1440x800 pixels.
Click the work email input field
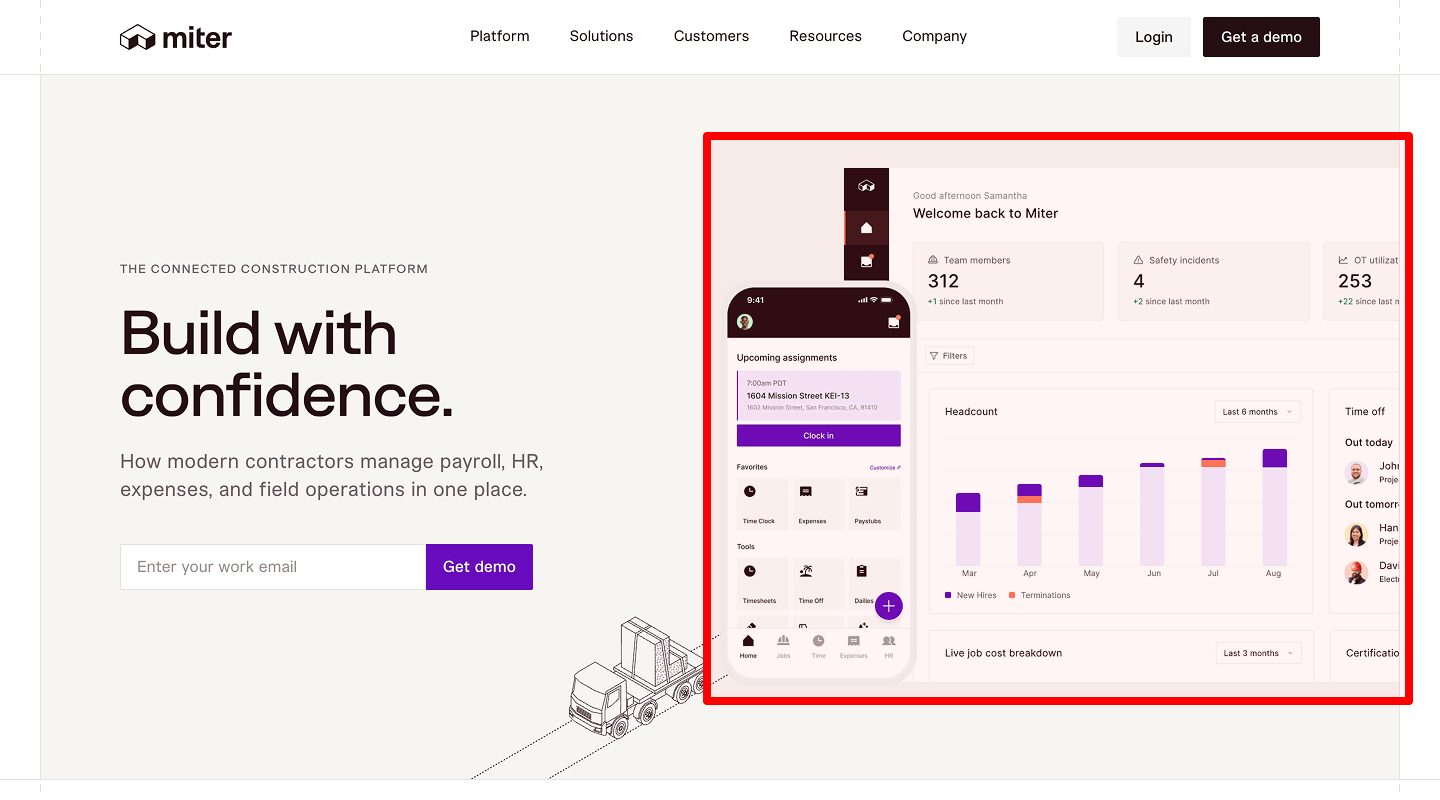(273, 567)
